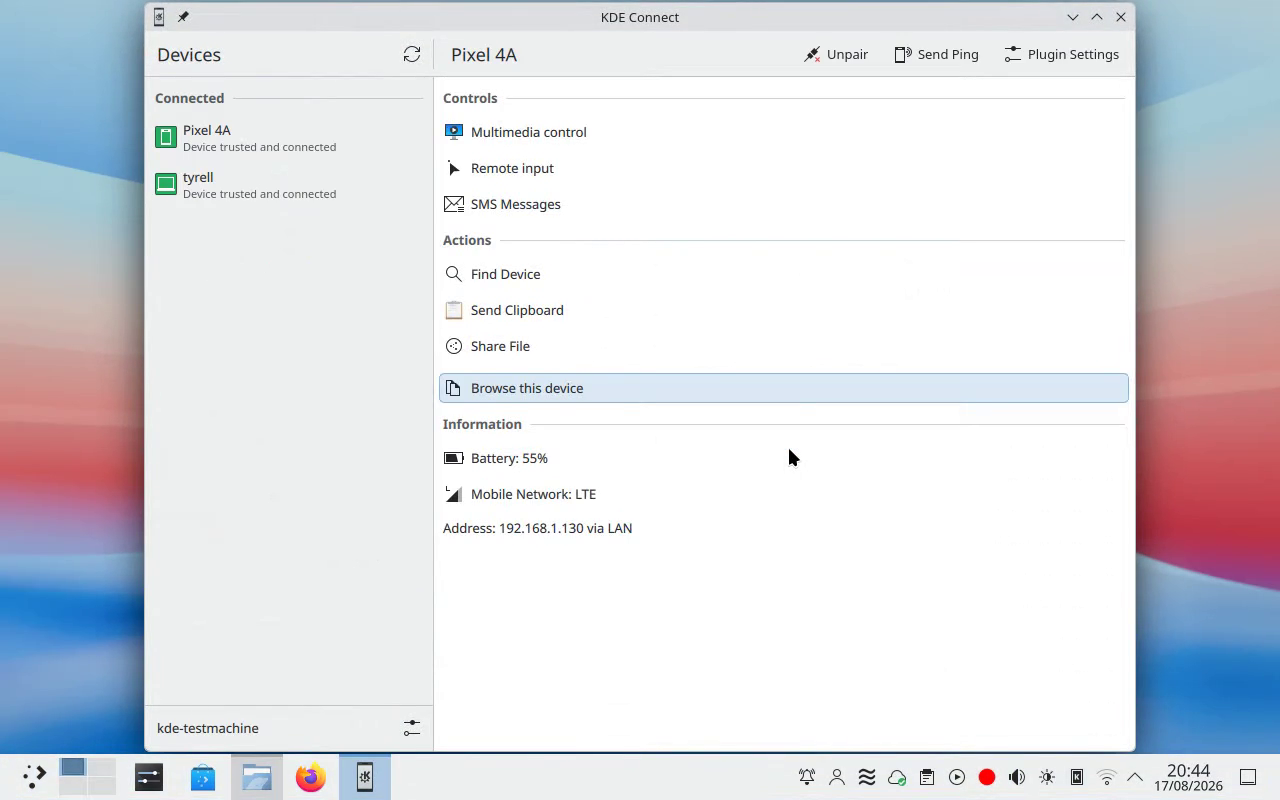Open Plugin Settings
Screen dimensions: 1280x800
point(1061,54)
